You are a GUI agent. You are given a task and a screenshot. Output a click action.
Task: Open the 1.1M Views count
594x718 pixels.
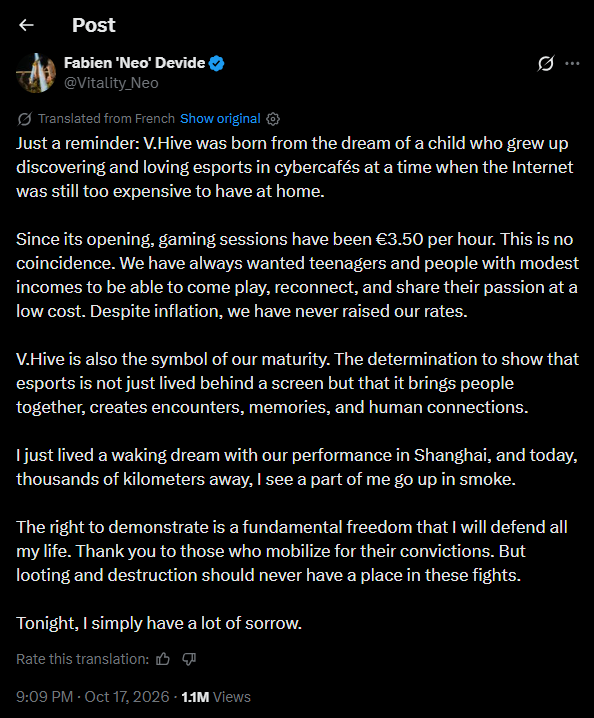(216, 697)
